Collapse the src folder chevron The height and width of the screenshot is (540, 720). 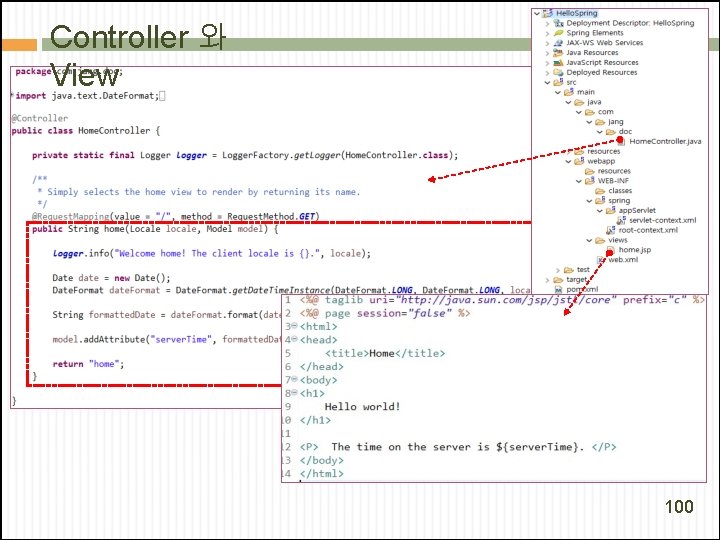tap(547, 83)
